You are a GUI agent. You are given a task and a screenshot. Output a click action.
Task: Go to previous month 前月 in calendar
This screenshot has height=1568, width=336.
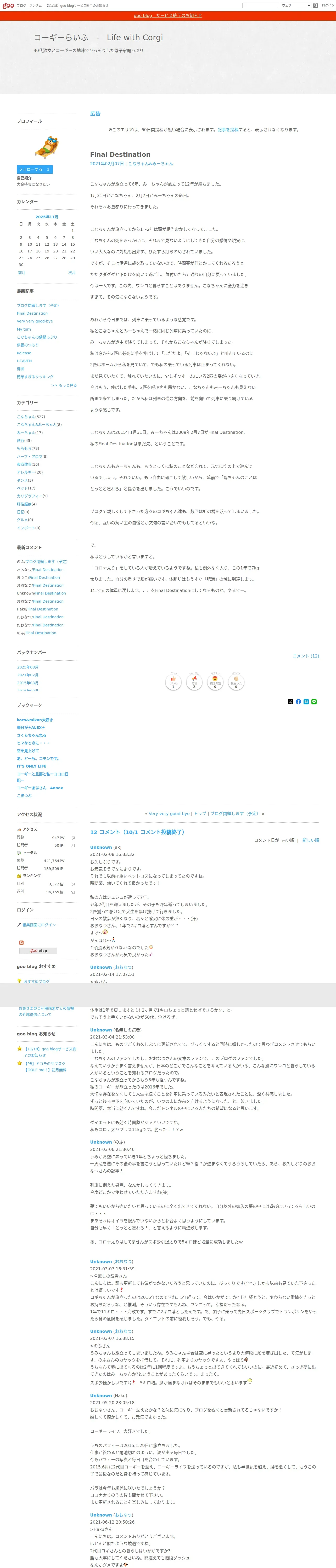[22, 273]
